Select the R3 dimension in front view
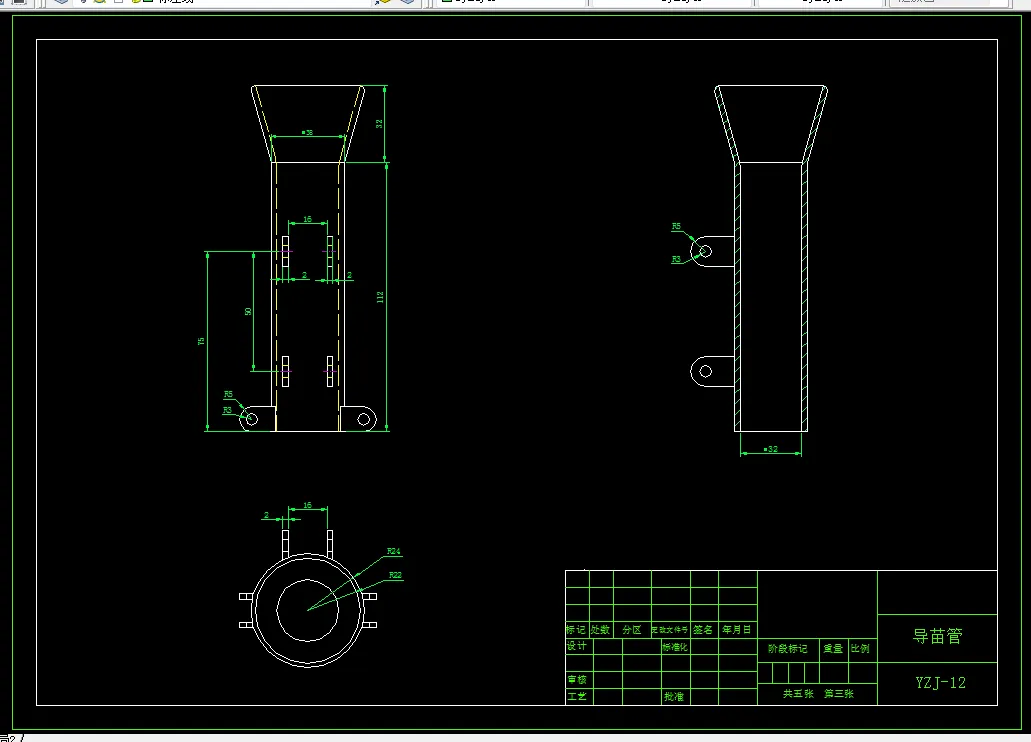 228,410
